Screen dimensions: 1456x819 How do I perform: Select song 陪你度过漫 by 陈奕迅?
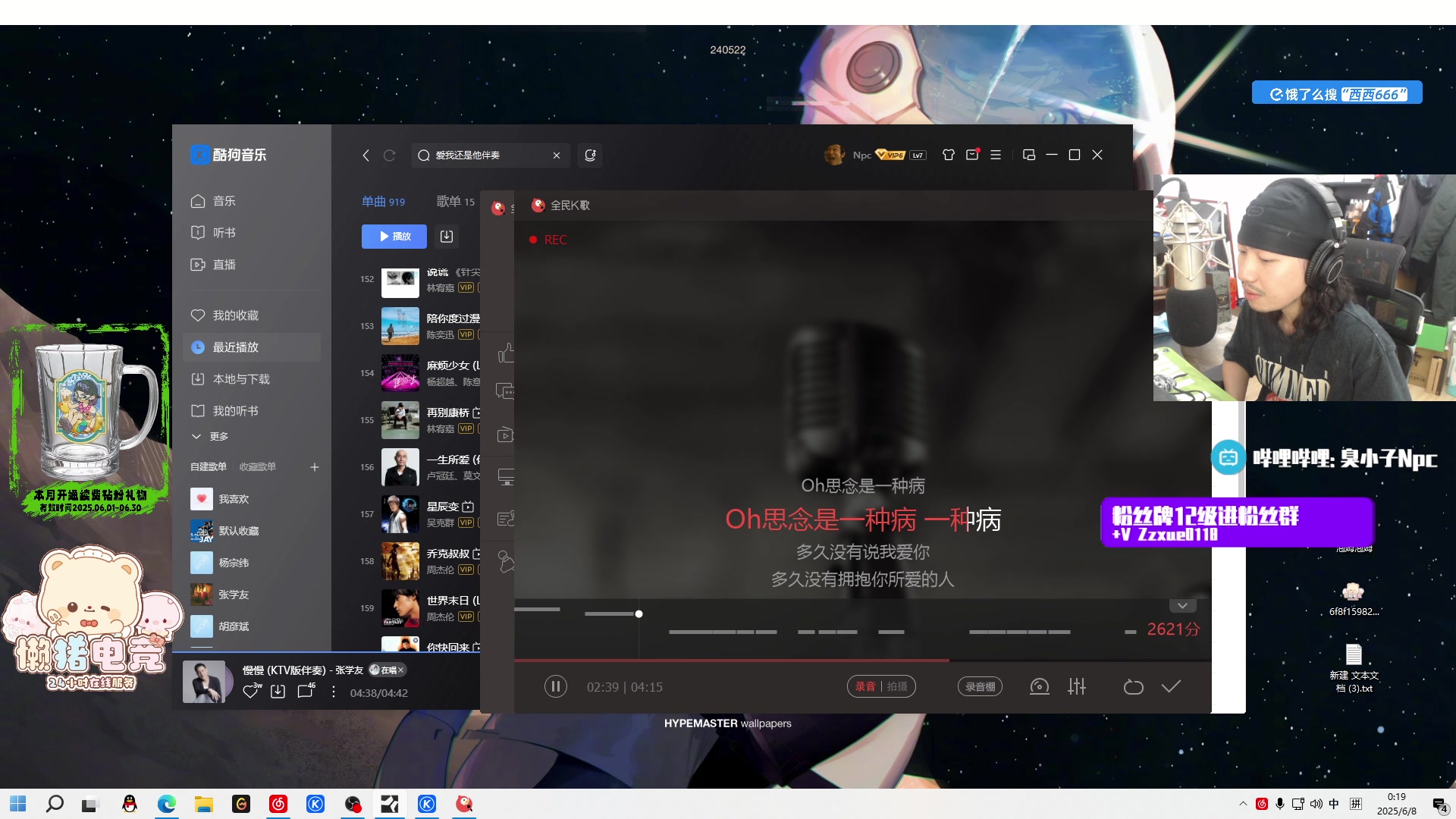(x=419, y=326)
